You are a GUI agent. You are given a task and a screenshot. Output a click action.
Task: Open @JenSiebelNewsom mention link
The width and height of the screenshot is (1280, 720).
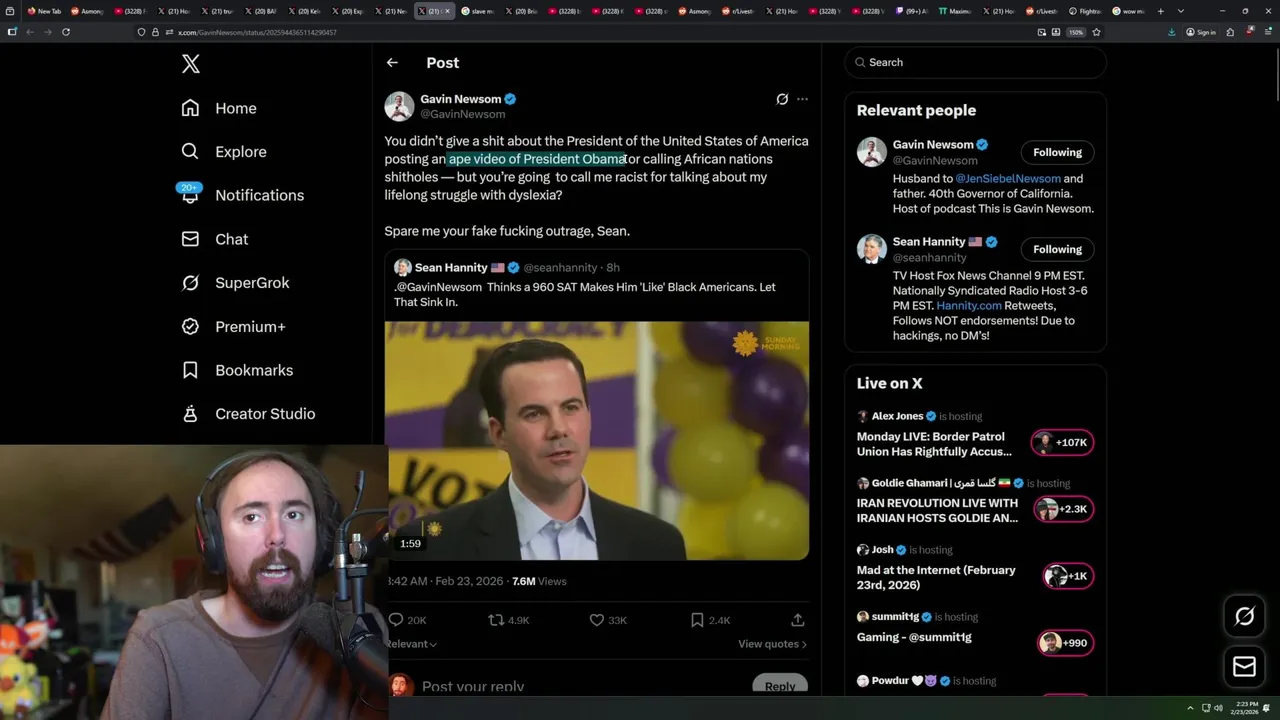coord(1008,179)
